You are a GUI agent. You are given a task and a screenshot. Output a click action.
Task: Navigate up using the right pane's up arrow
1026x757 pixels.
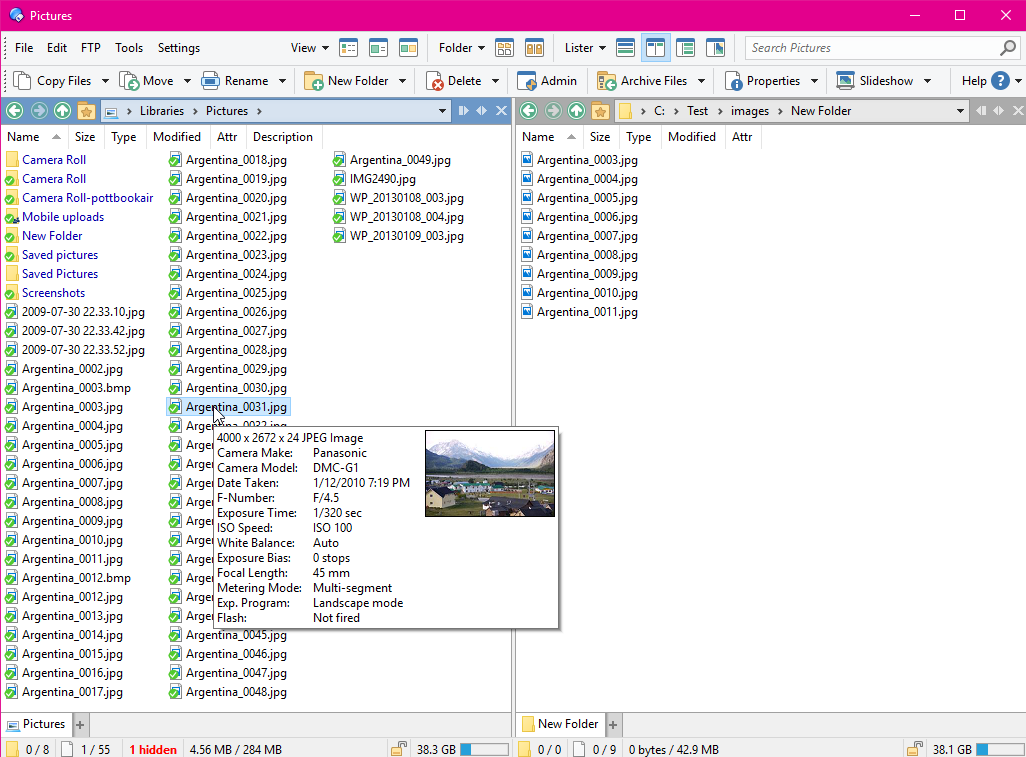(576, 110)
